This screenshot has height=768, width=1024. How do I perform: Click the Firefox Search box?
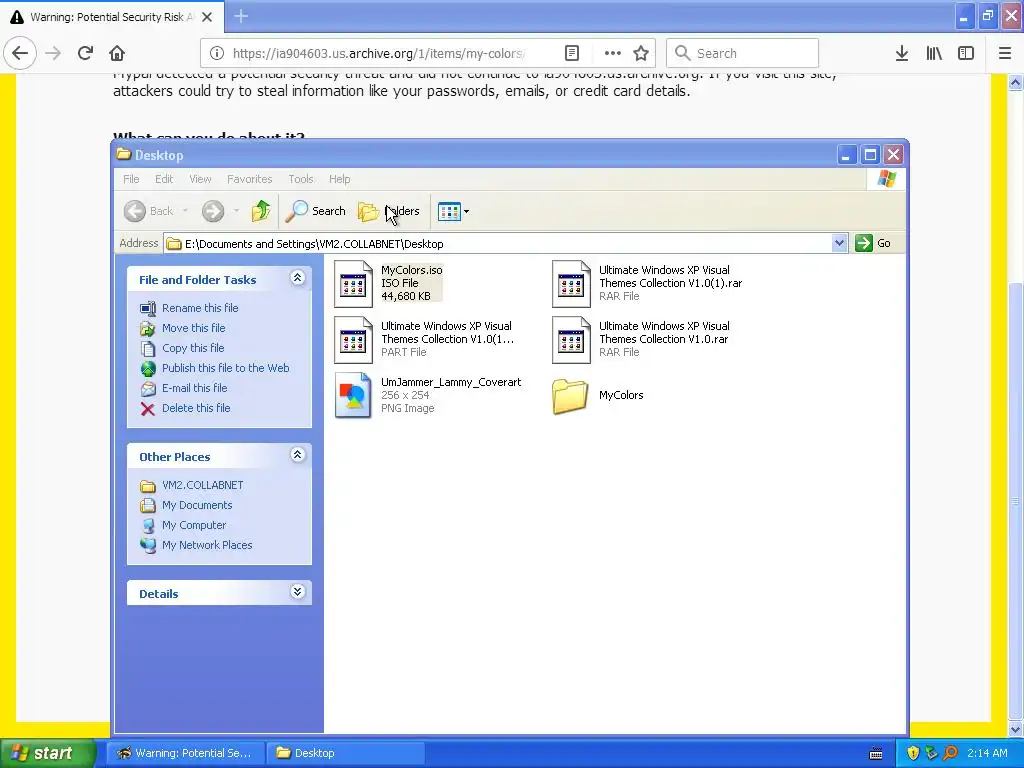pyautogui.click(x=742, y=54)
